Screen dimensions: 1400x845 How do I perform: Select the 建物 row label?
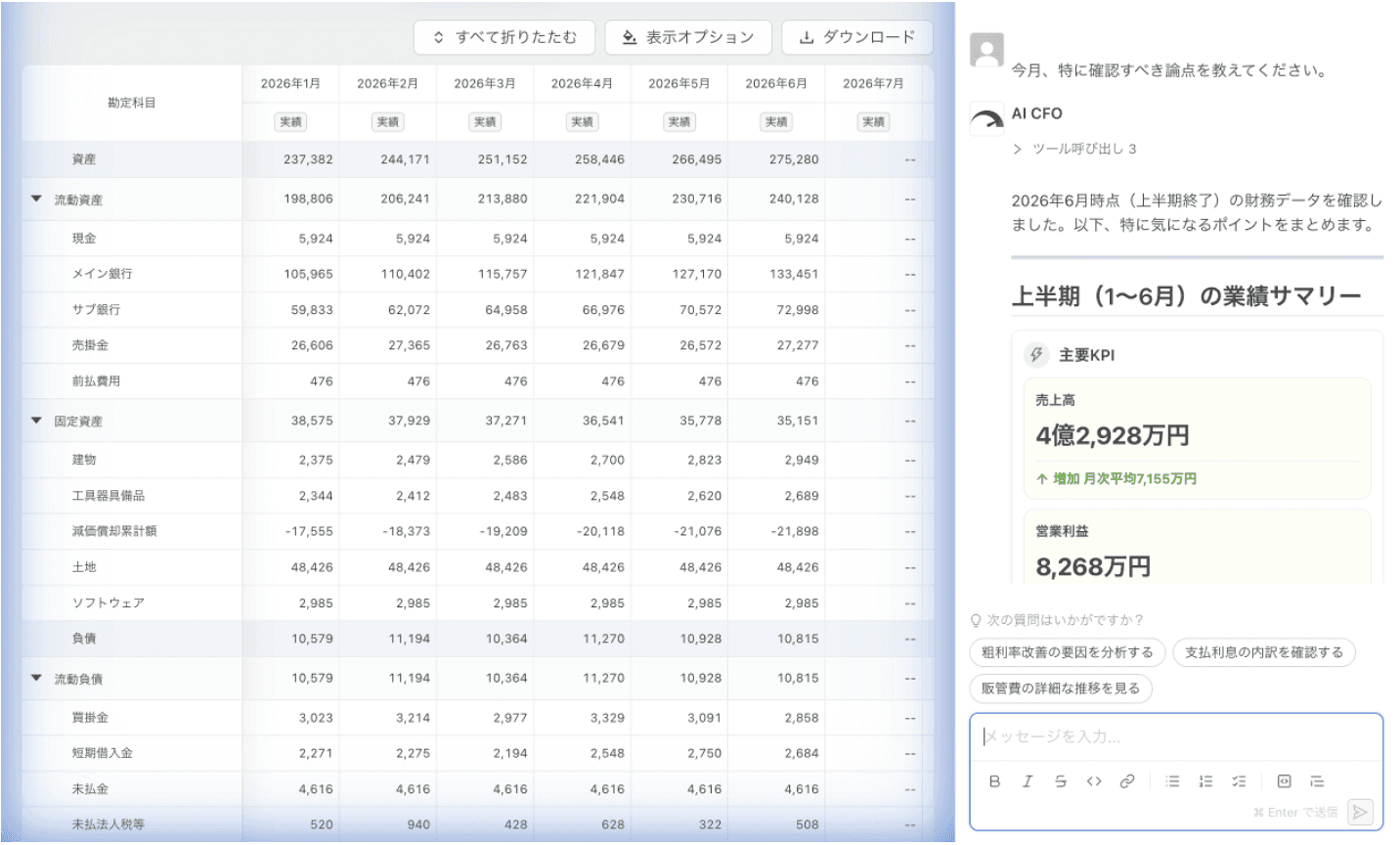click(x=84, y=460)
